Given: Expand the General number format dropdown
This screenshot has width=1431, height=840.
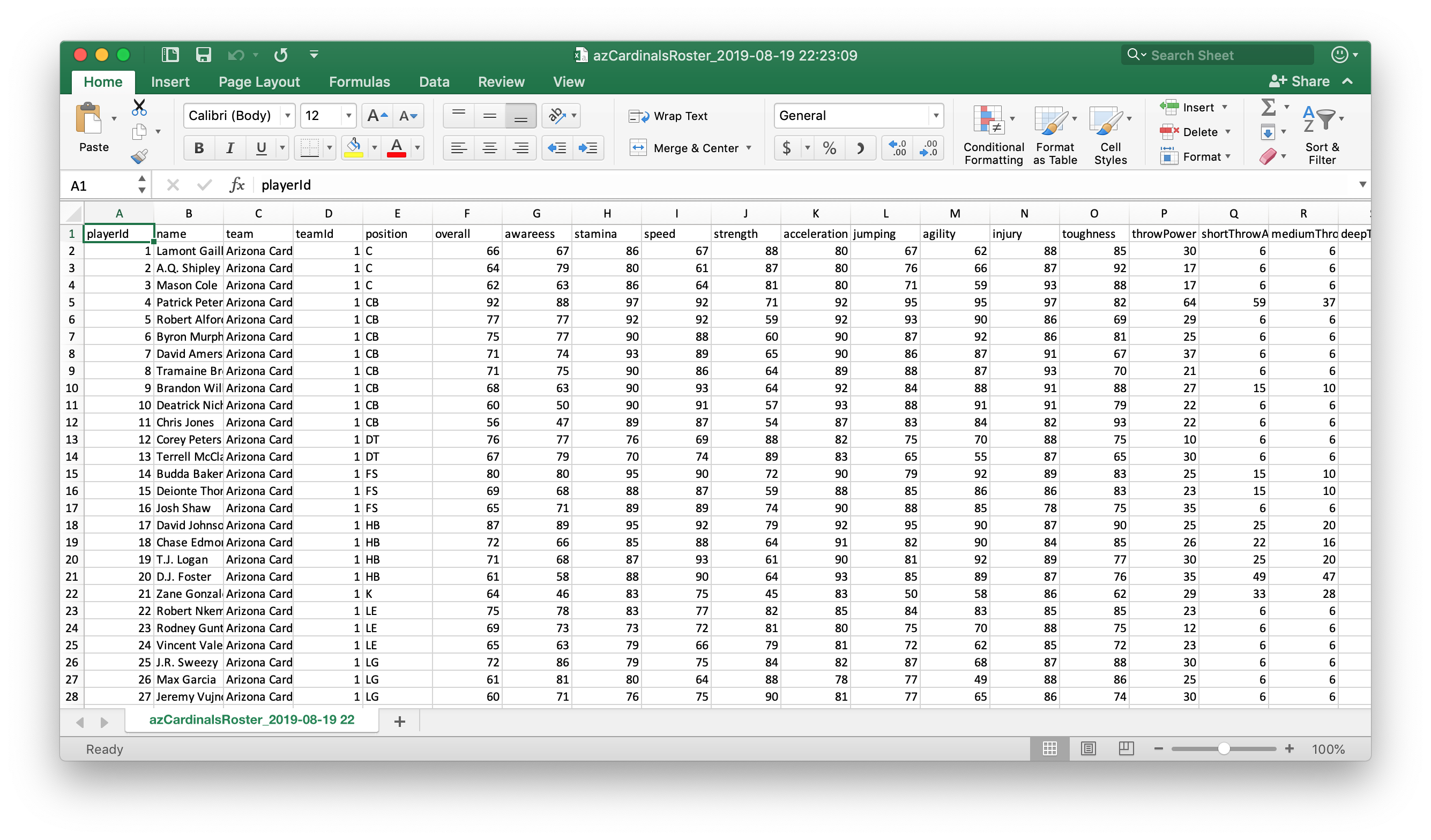Looking at the screenshot, I should [x=935, y=116].
